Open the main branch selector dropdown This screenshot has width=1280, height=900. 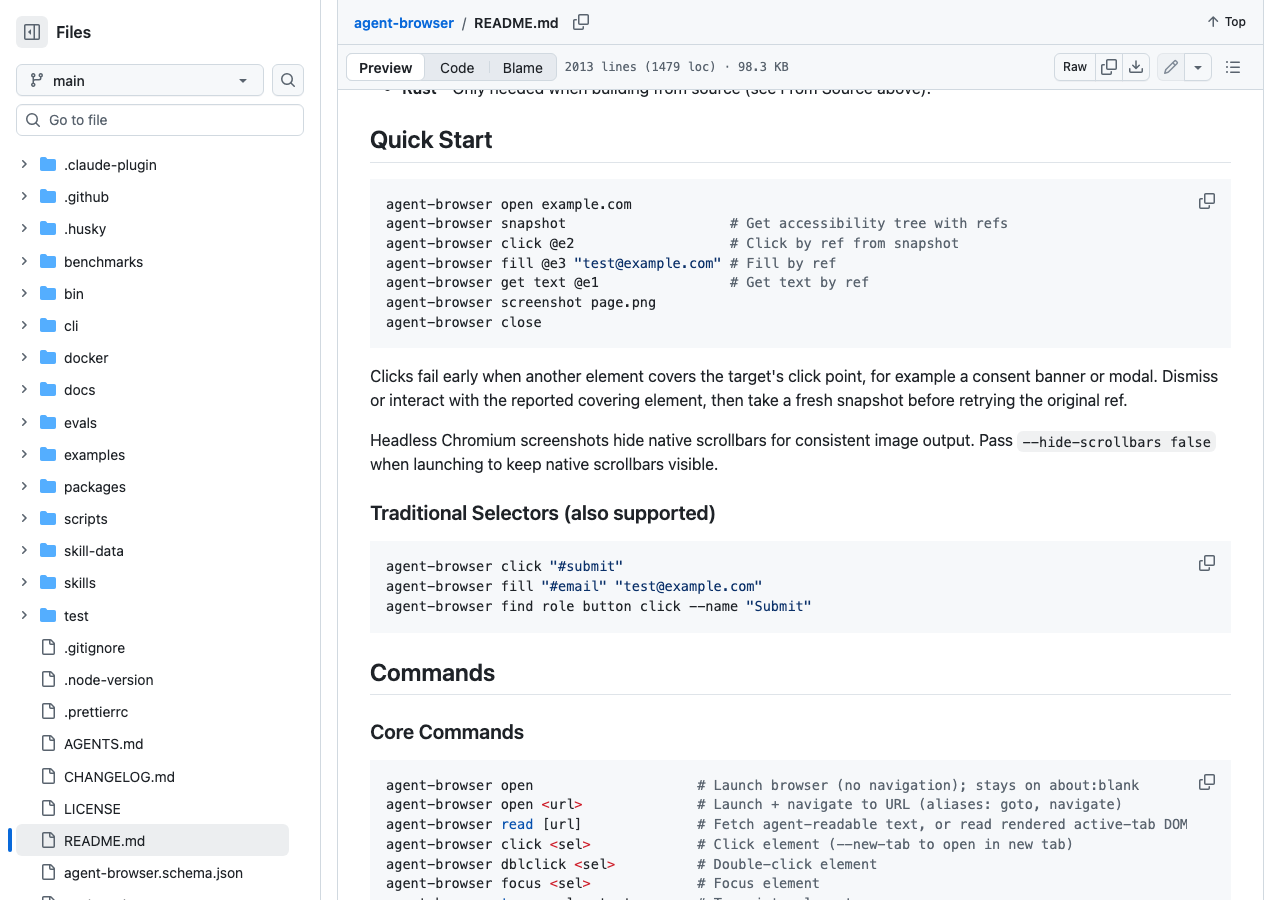pyautogui.click(x=140, y=80)
